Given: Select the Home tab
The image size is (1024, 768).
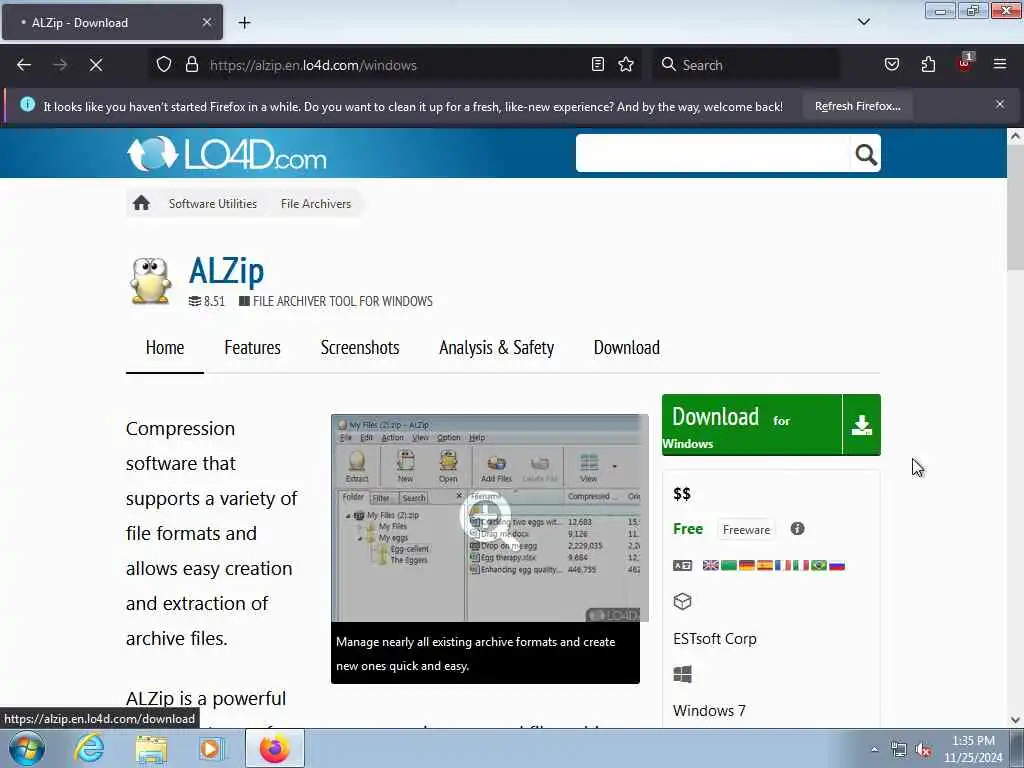Looking at the screenshot, I should tap(165, 347).
